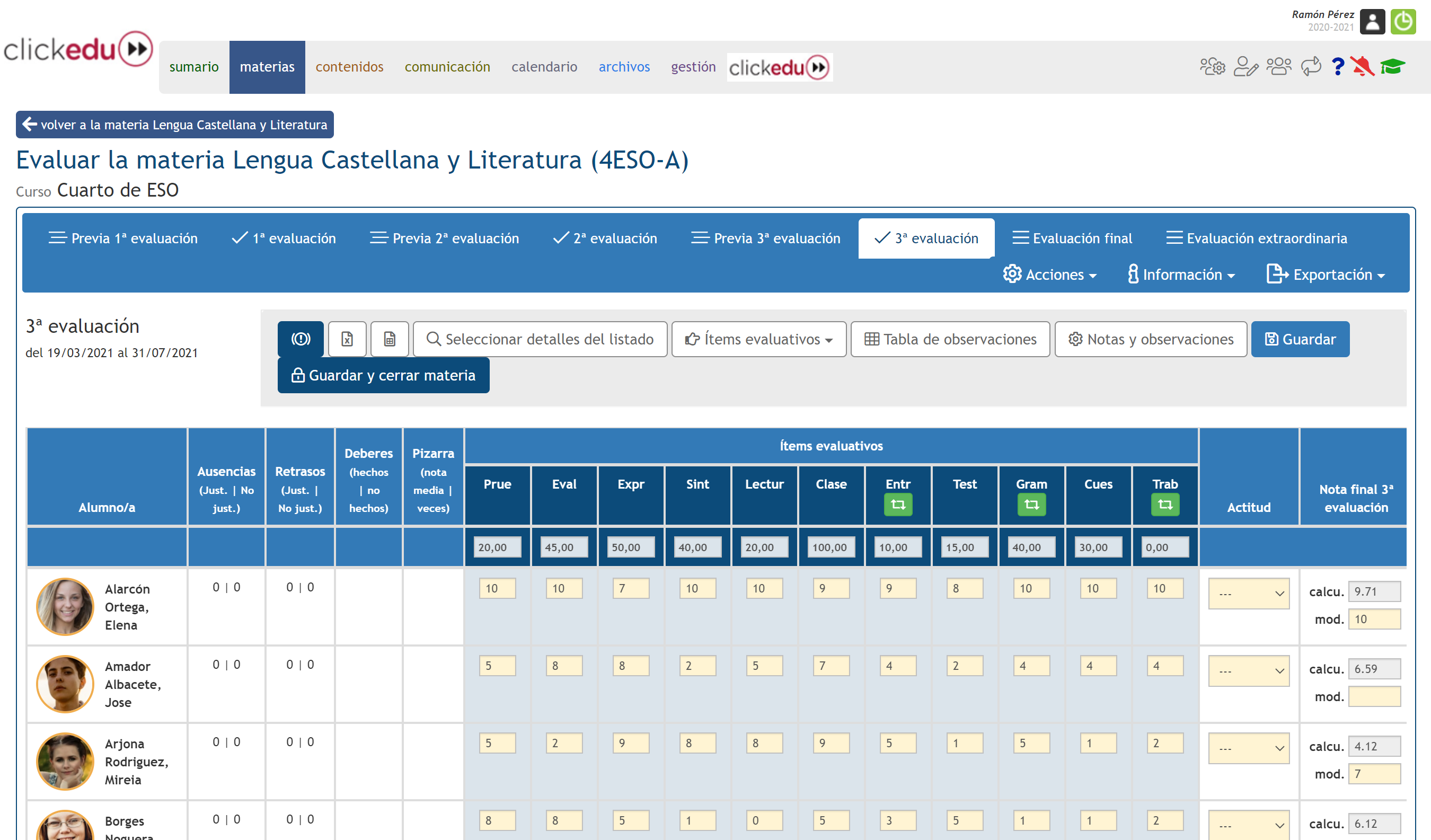Image resolution: width=1431 pixels, height=840 pixels.
Task: Open Actitud dropdown for Alarcón Ortega, Elena
Action: click(x=1248, y=594)
